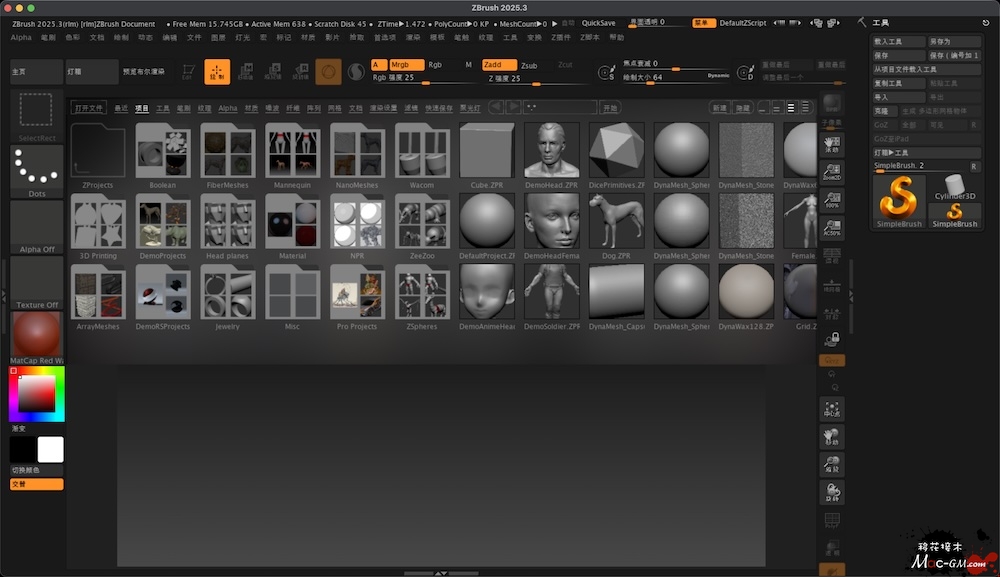
Task: Toggle the Zadd sculpt mode
Action: (498, 65)
